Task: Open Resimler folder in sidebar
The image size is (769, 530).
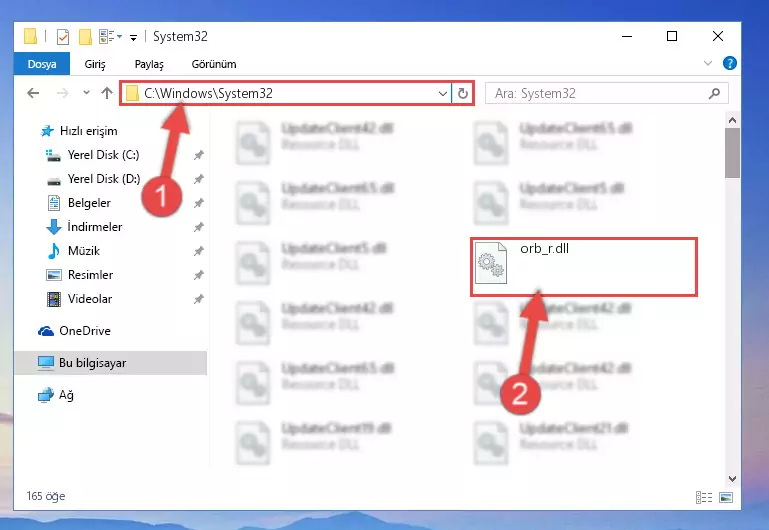Action: [79, 275]
